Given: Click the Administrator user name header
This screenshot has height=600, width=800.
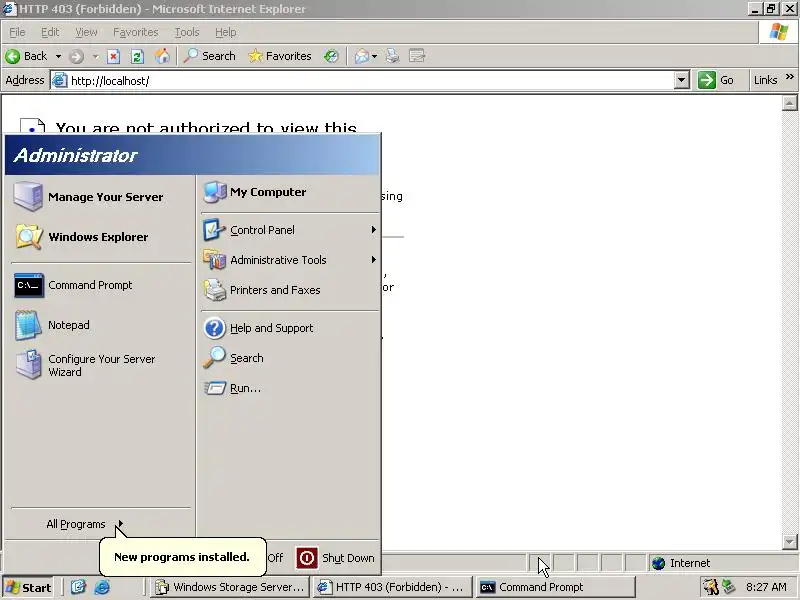Looking at the screenshot, I should (76, 155).
